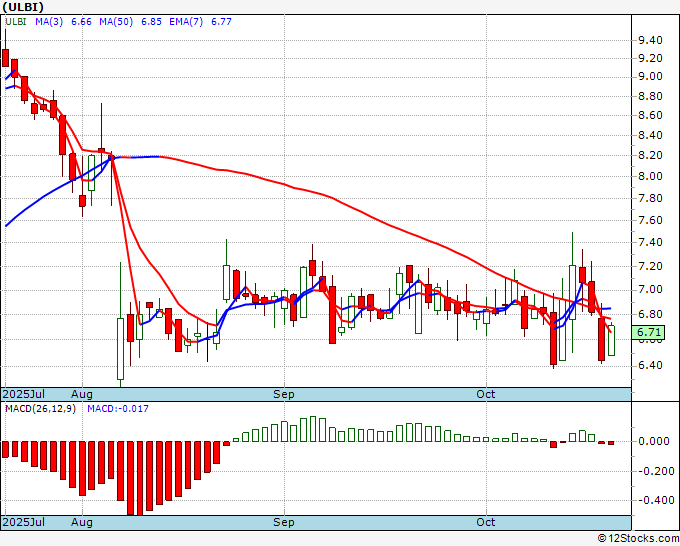Select the 7.00 price axis label
This screenshot has width=680, height=546.
[x=651, y=290]
